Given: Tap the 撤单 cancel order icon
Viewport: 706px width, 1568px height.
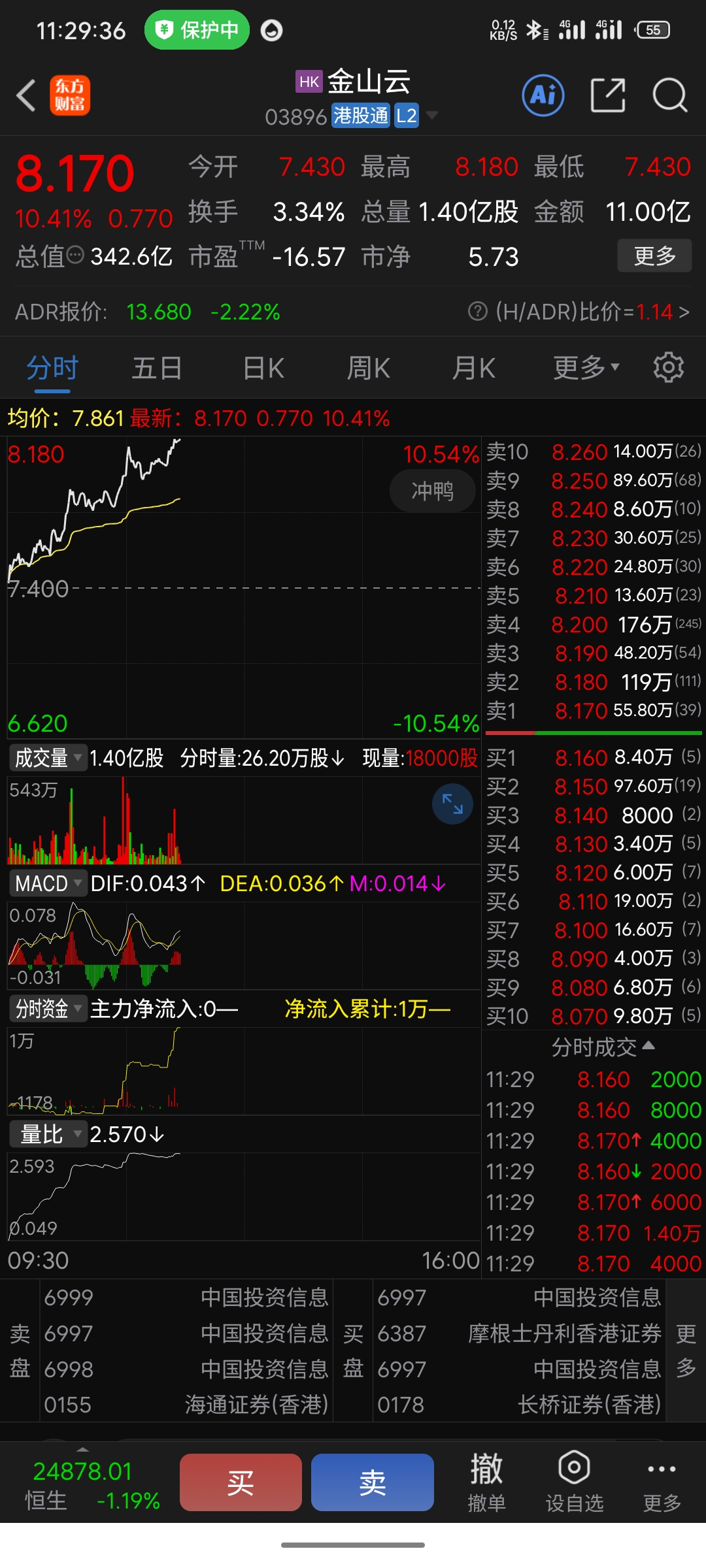Looking at the screenshot, I should (487, 1482).
